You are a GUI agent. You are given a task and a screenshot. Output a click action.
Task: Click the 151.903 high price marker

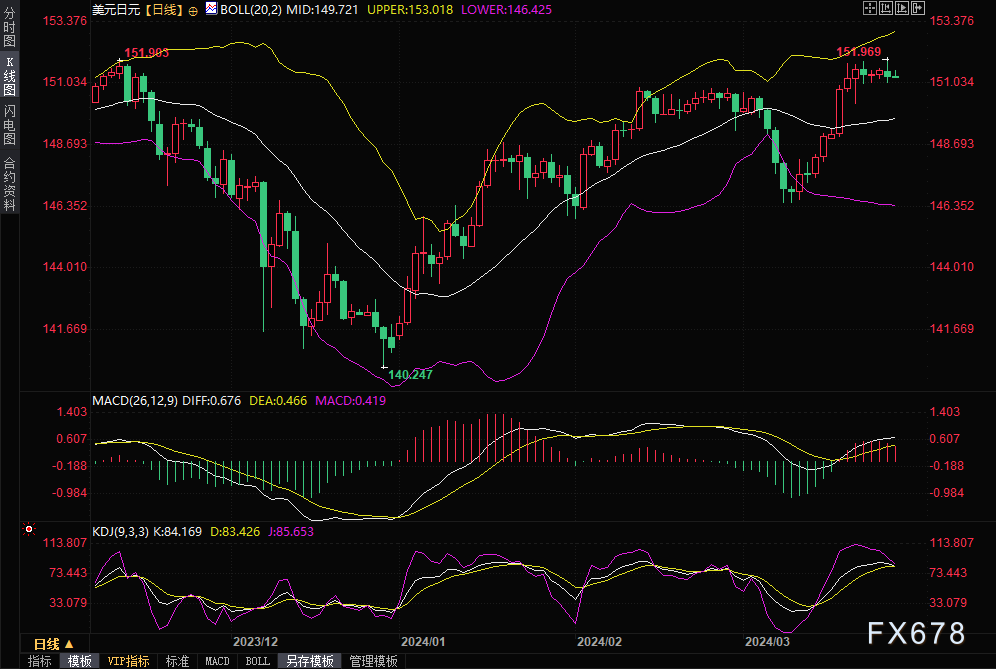click(x=147, y=53)
